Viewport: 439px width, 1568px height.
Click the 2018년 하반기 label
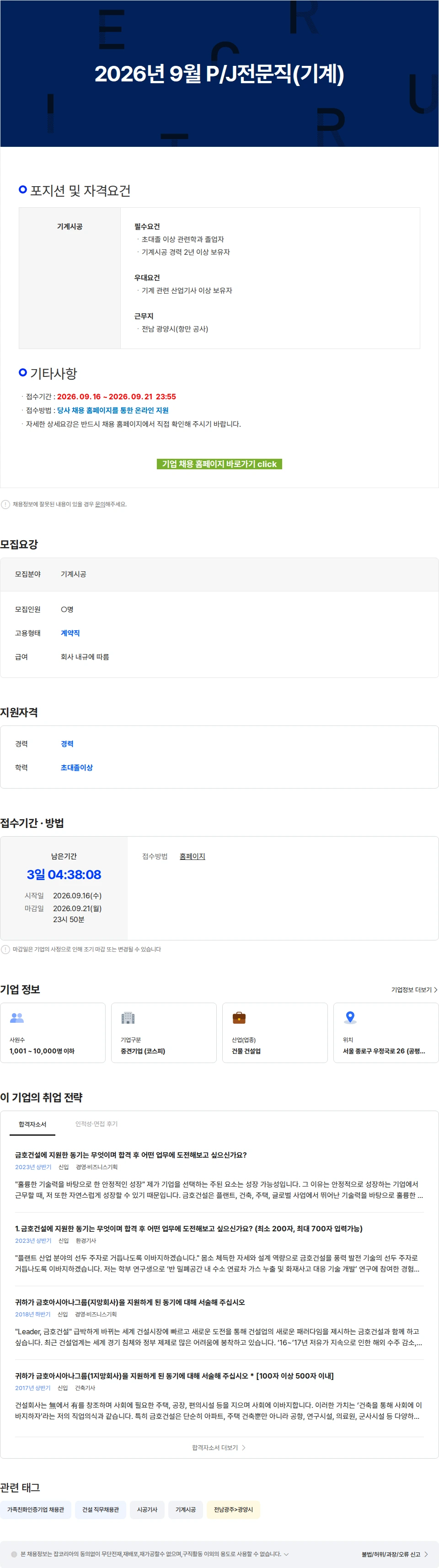point(33,1314)
